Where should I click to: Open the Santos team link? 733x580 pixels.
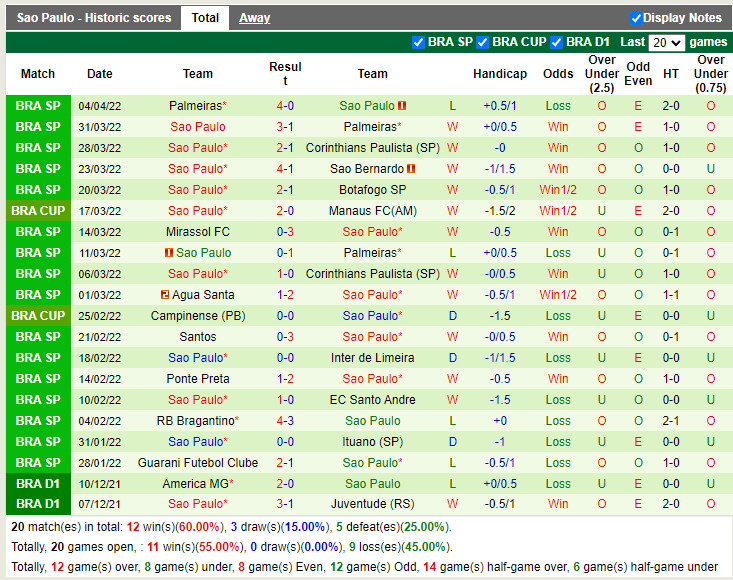click(198, 337)
